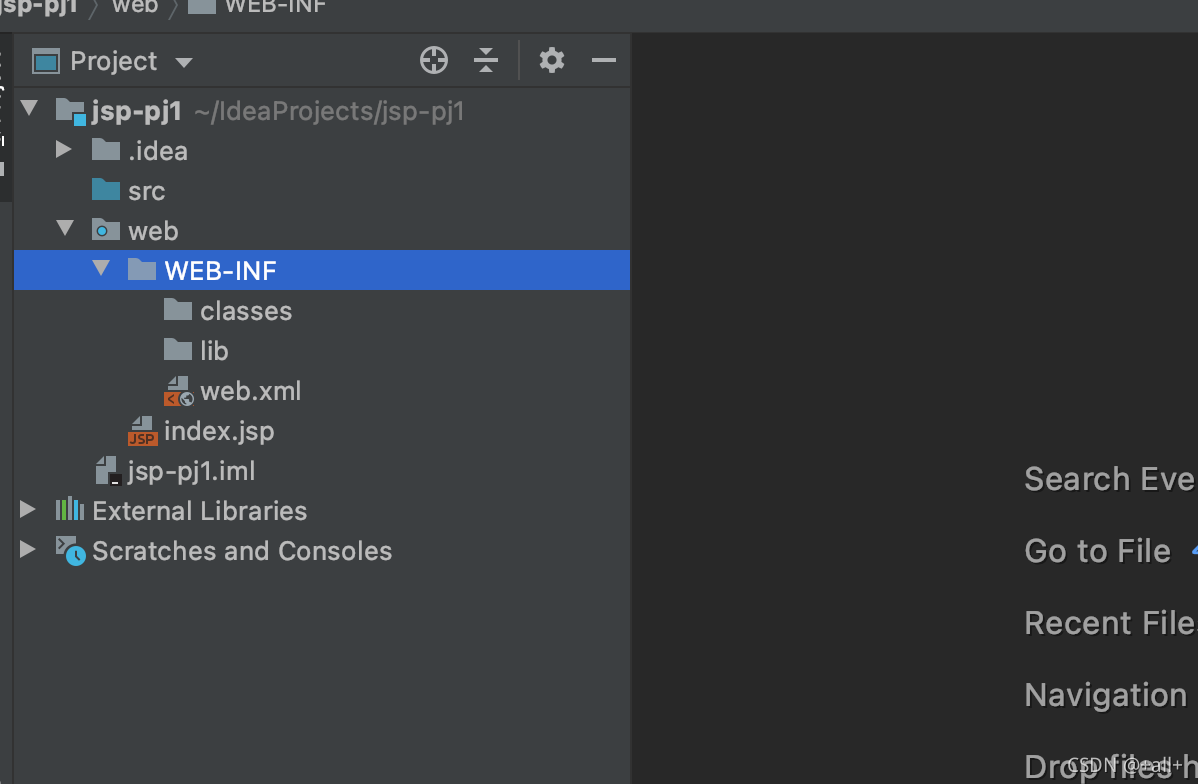The width and height of the screenshot is (1198, 784).
Task: Click the lib folder icon
Action: pos(177,349)
